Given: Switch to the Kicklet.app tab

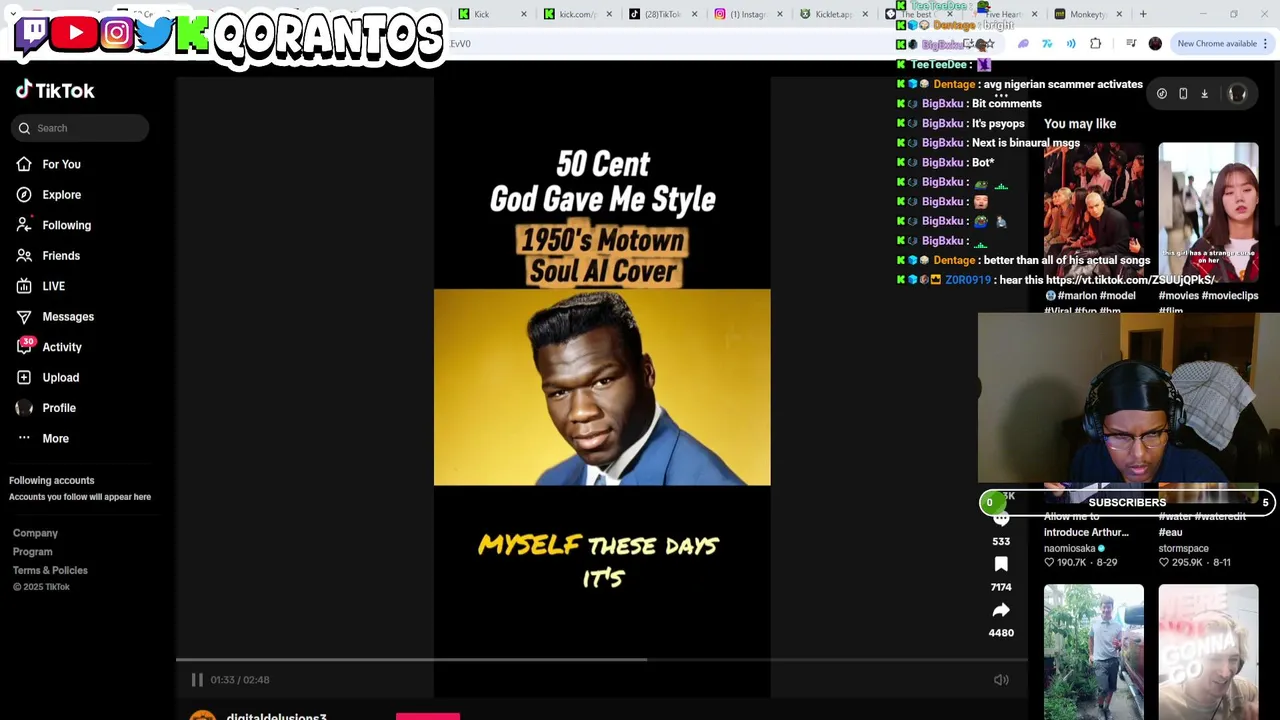Looking at the screenshot, I should pos(833,14).
